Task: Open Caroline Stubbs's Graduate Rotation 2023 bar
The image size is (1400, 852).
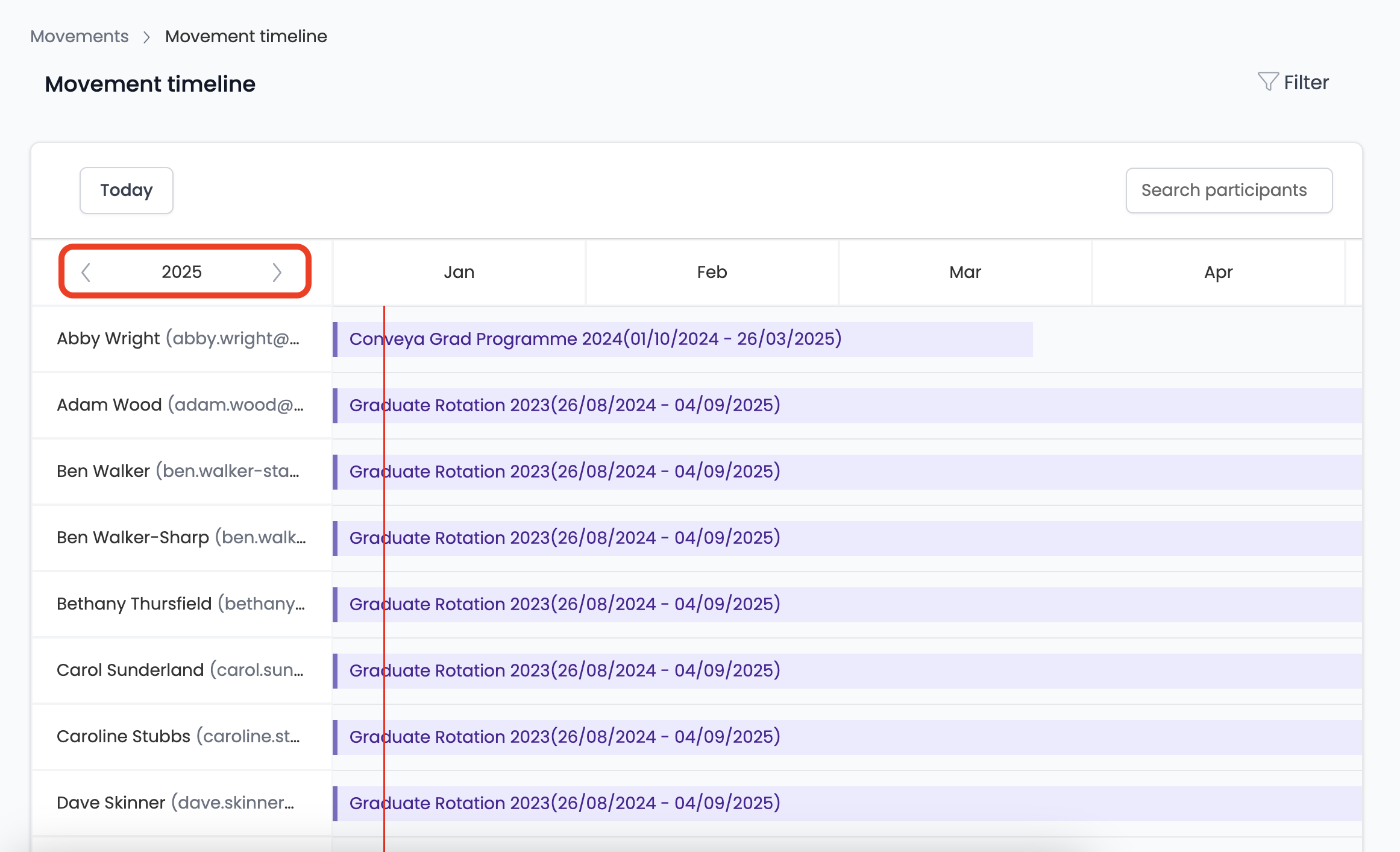Action: tap(847, 737)
